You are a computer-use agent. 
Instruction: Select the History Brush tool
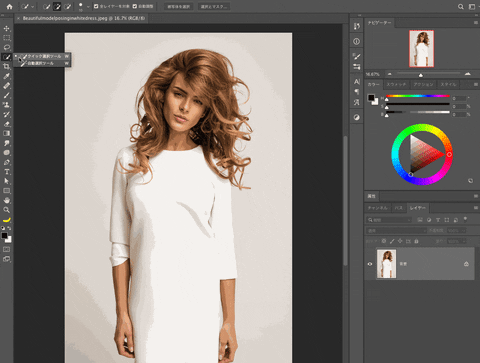pos(7,114)
